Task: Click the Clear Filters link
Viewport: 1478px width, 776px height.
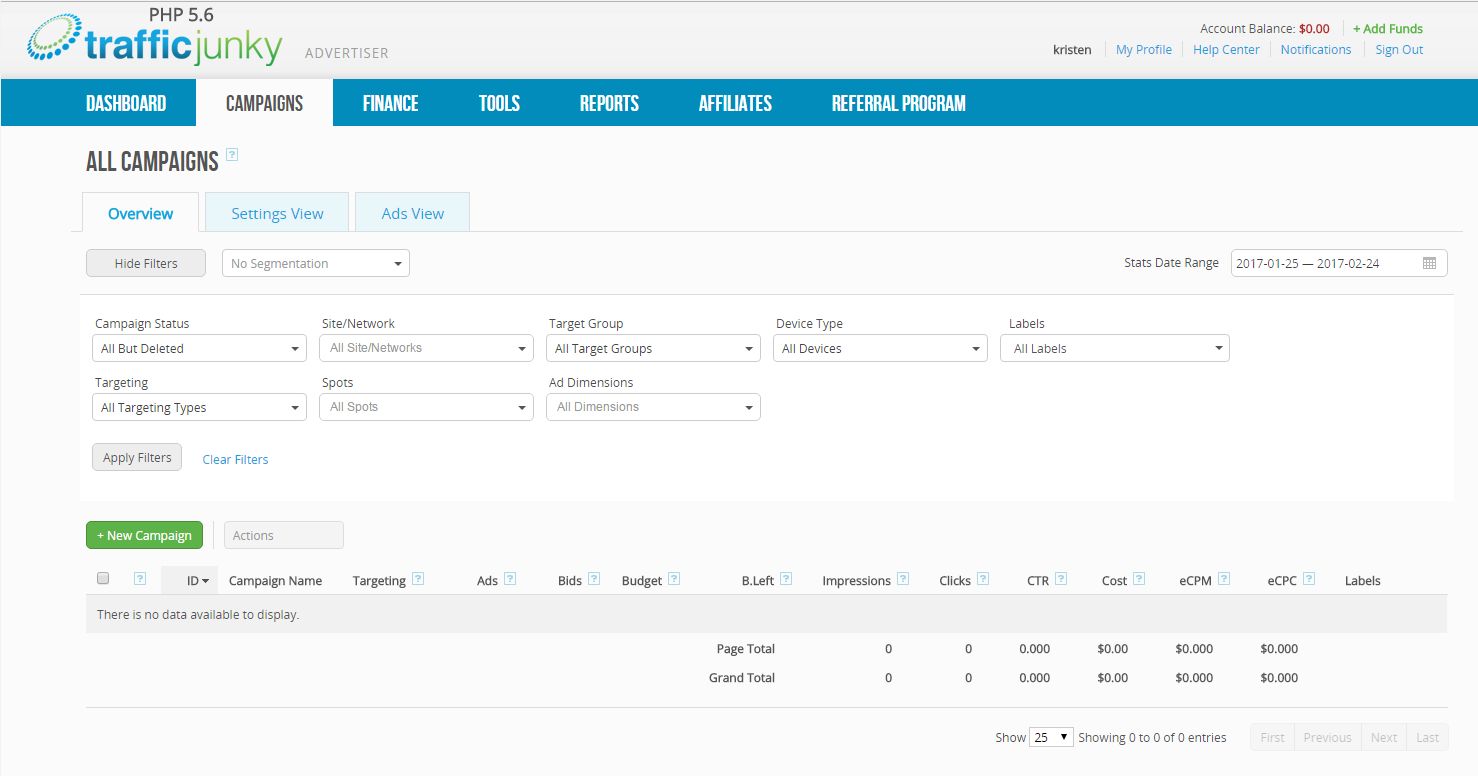Action: pos(235,459)
